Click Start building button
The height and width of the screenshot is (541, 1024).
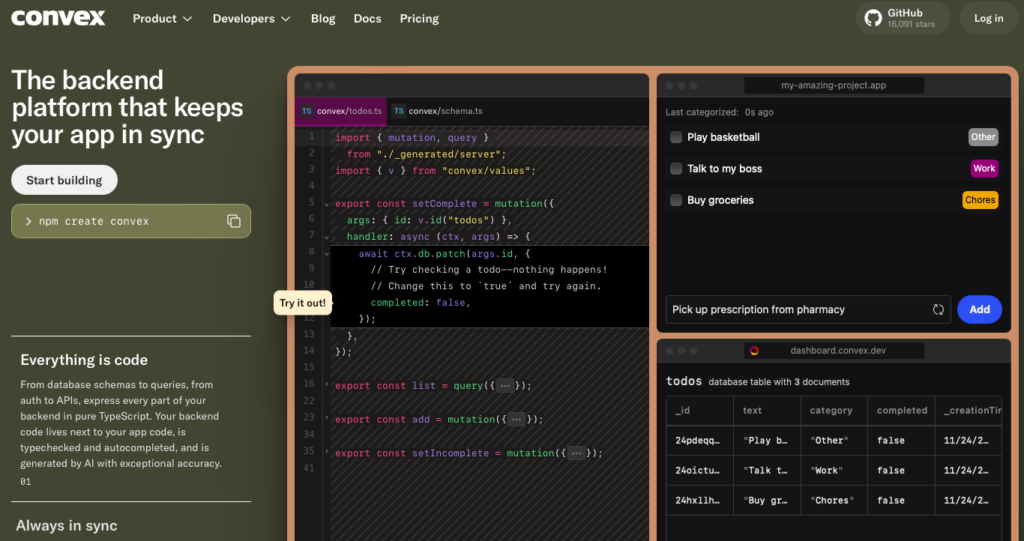[64, 180]
